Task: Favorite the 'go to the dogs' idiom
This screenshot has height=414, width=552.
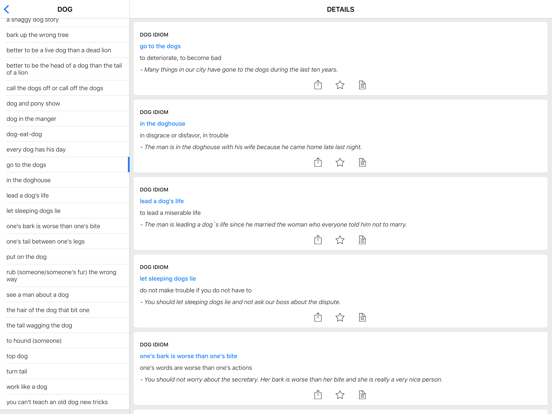Action: click(340, 85)
